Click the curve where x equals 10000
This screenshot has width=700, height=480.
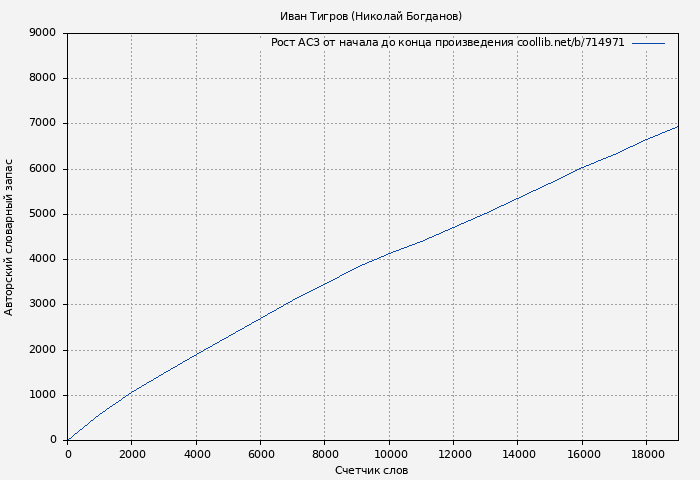389,253
